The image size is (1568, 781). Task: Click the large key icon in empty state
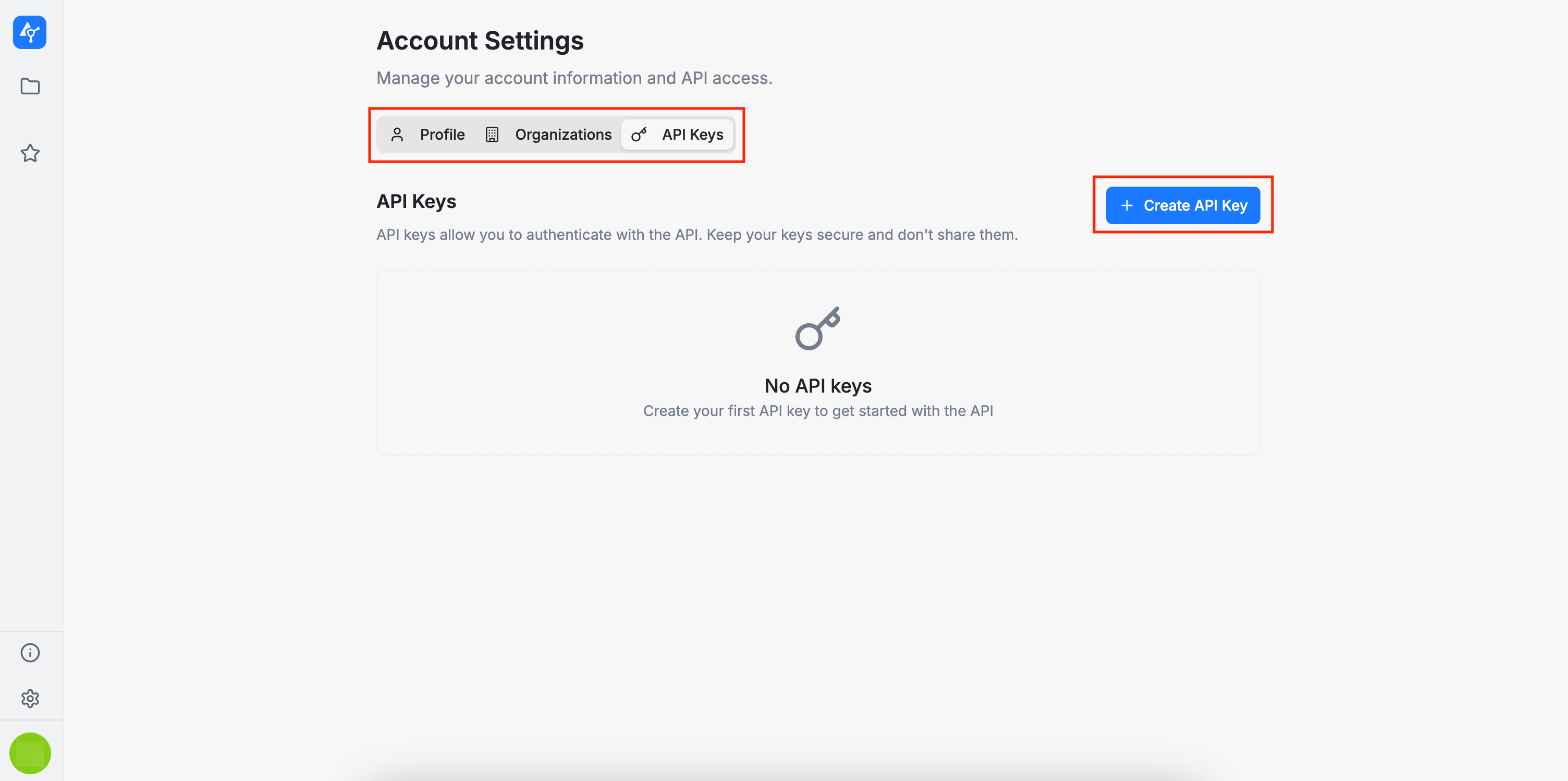click(x=817, y=328)
